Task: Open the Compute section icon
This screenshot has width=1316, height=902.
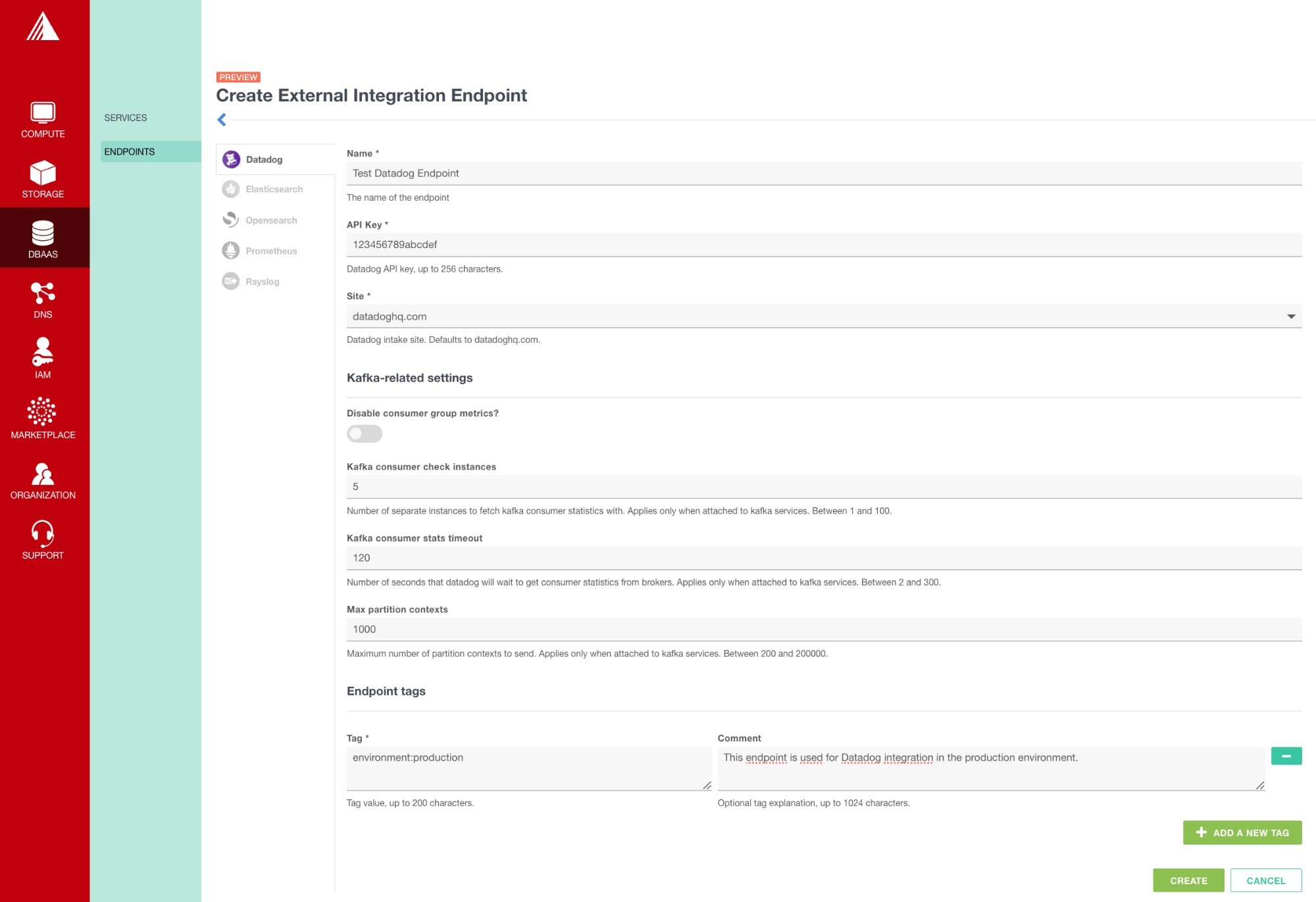Action: 43,113
